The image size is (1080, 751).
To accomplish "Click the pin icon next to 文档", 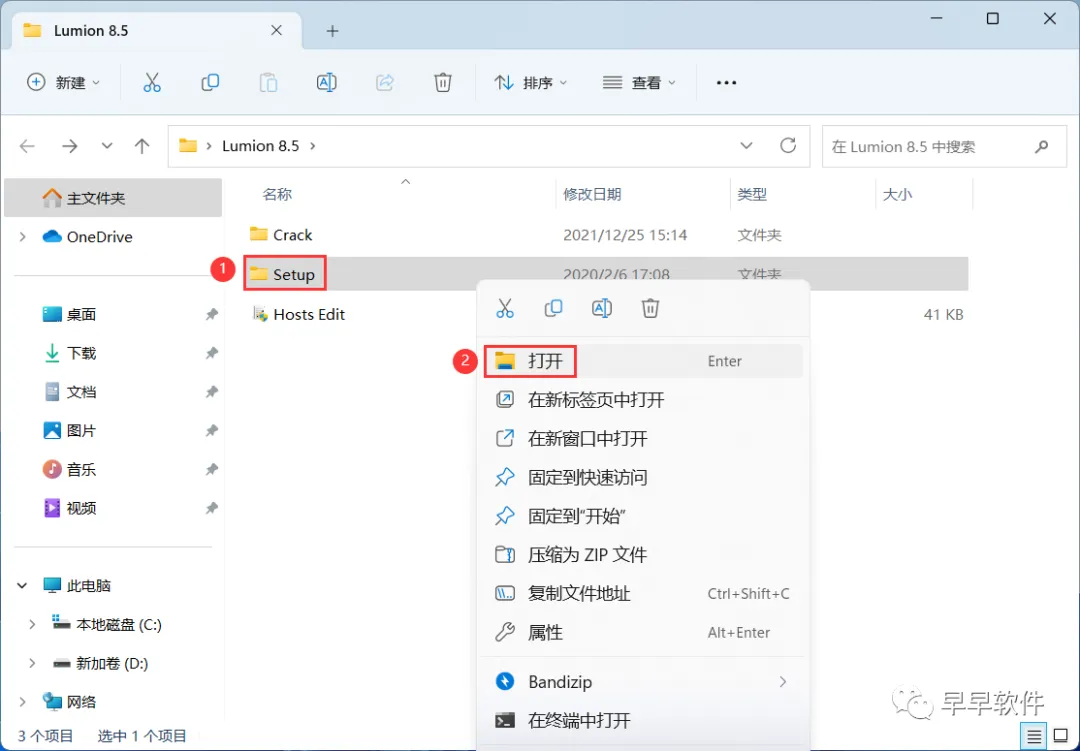I will (x=211, y=391).
